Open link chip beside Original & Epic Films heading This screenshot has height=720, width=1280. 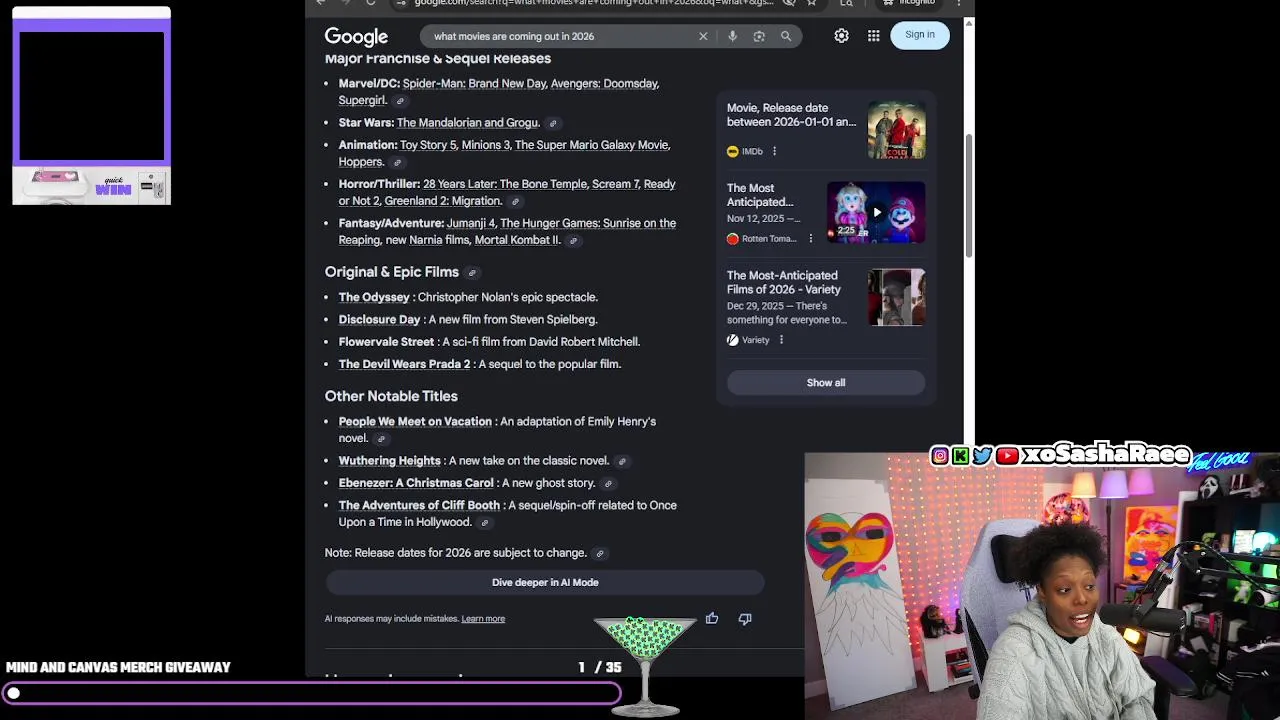click(x=473, y=273)
